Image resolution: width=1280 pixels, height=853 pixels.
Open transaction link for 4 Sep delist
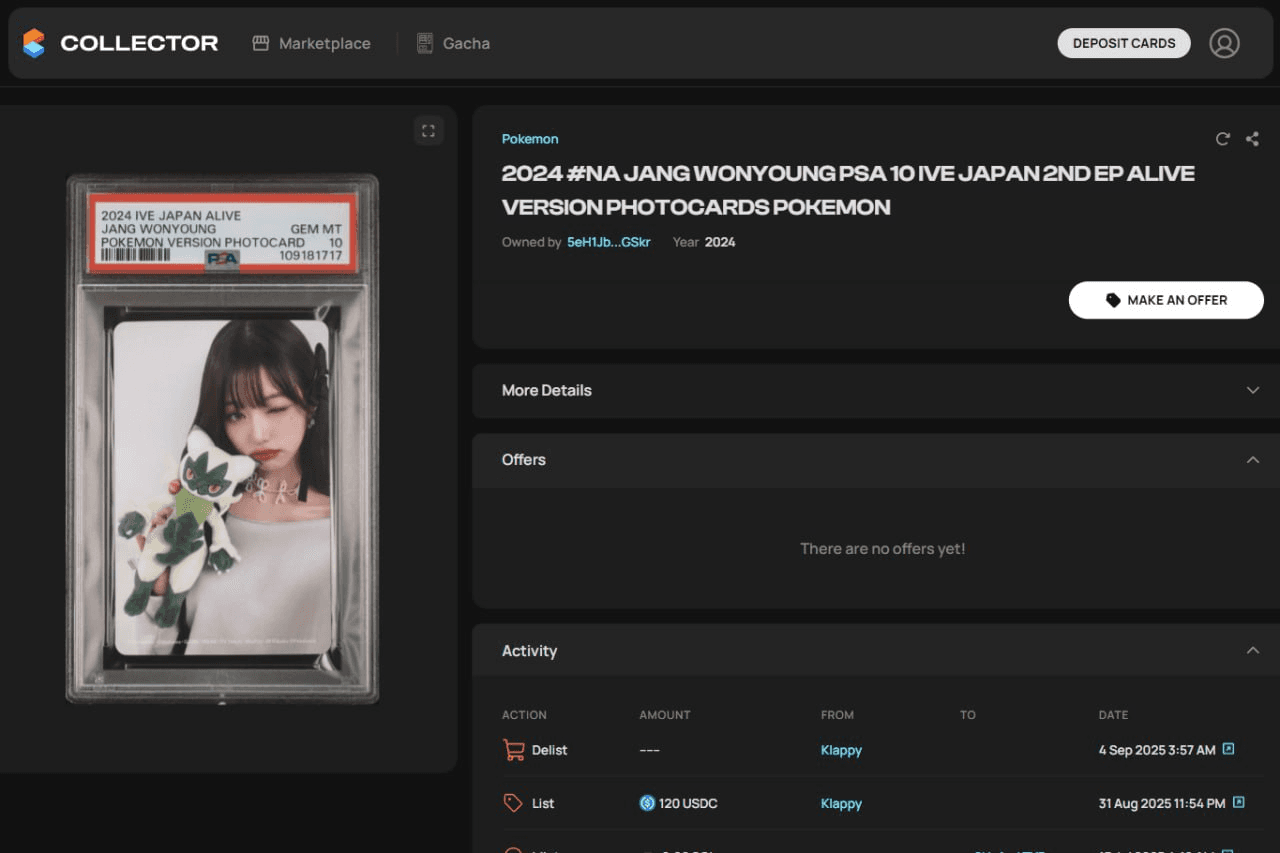pyautogui.click(x=1229, y=749)
